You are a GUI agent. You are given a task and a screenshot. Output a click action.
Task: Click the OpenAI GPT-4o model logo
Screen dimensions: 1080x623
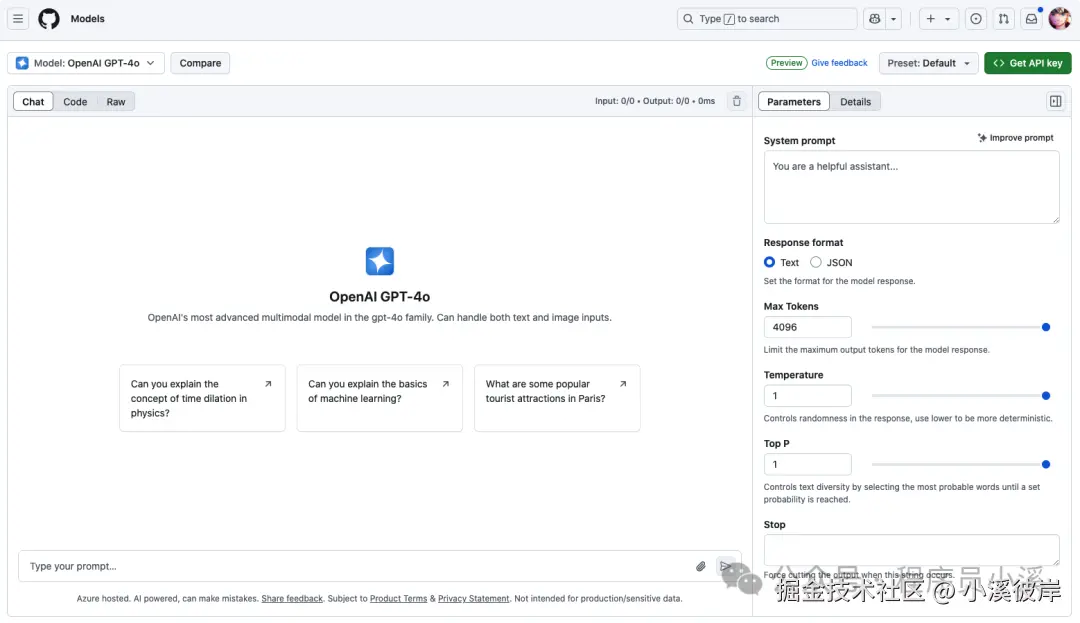click(x=380, y=261)
